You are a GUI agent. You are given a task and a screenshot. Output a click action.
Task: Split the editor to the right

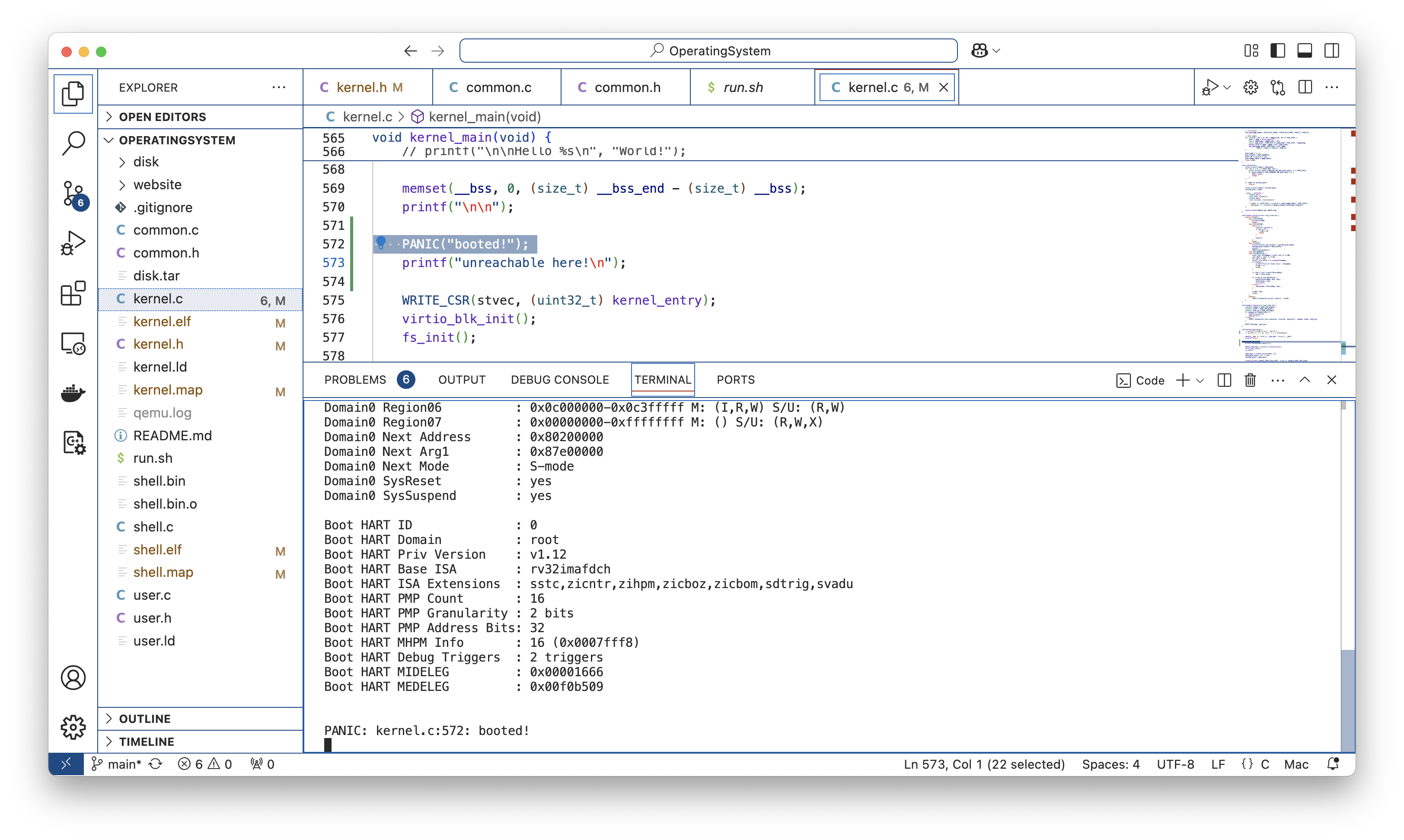[1305, 87]
